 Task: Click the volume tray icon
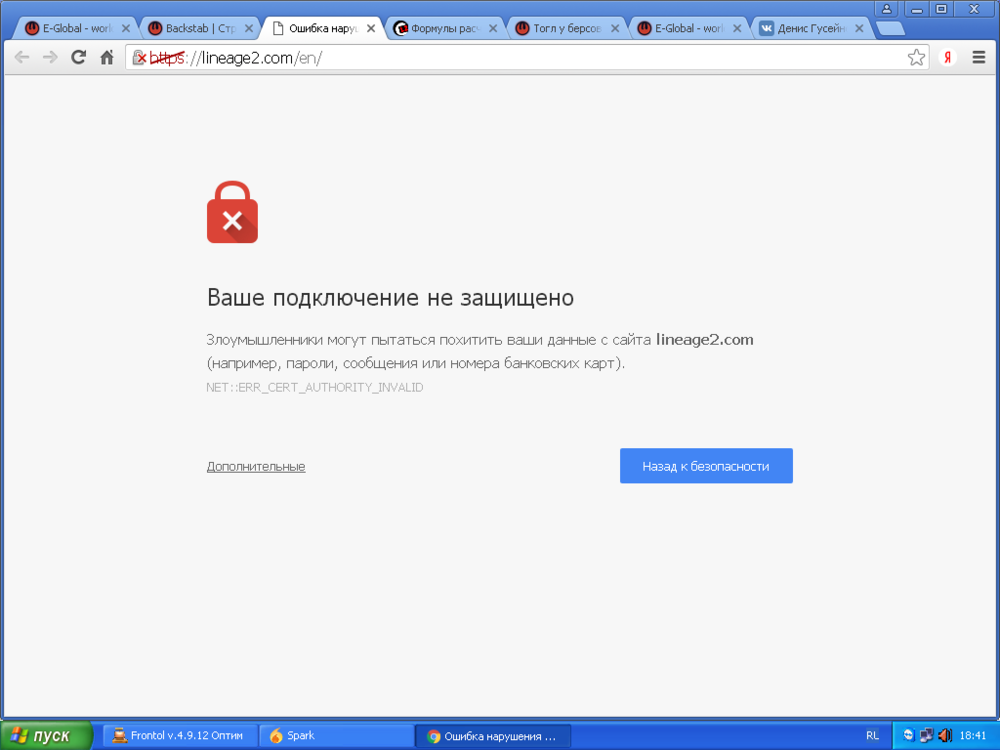tap(945, 735)
